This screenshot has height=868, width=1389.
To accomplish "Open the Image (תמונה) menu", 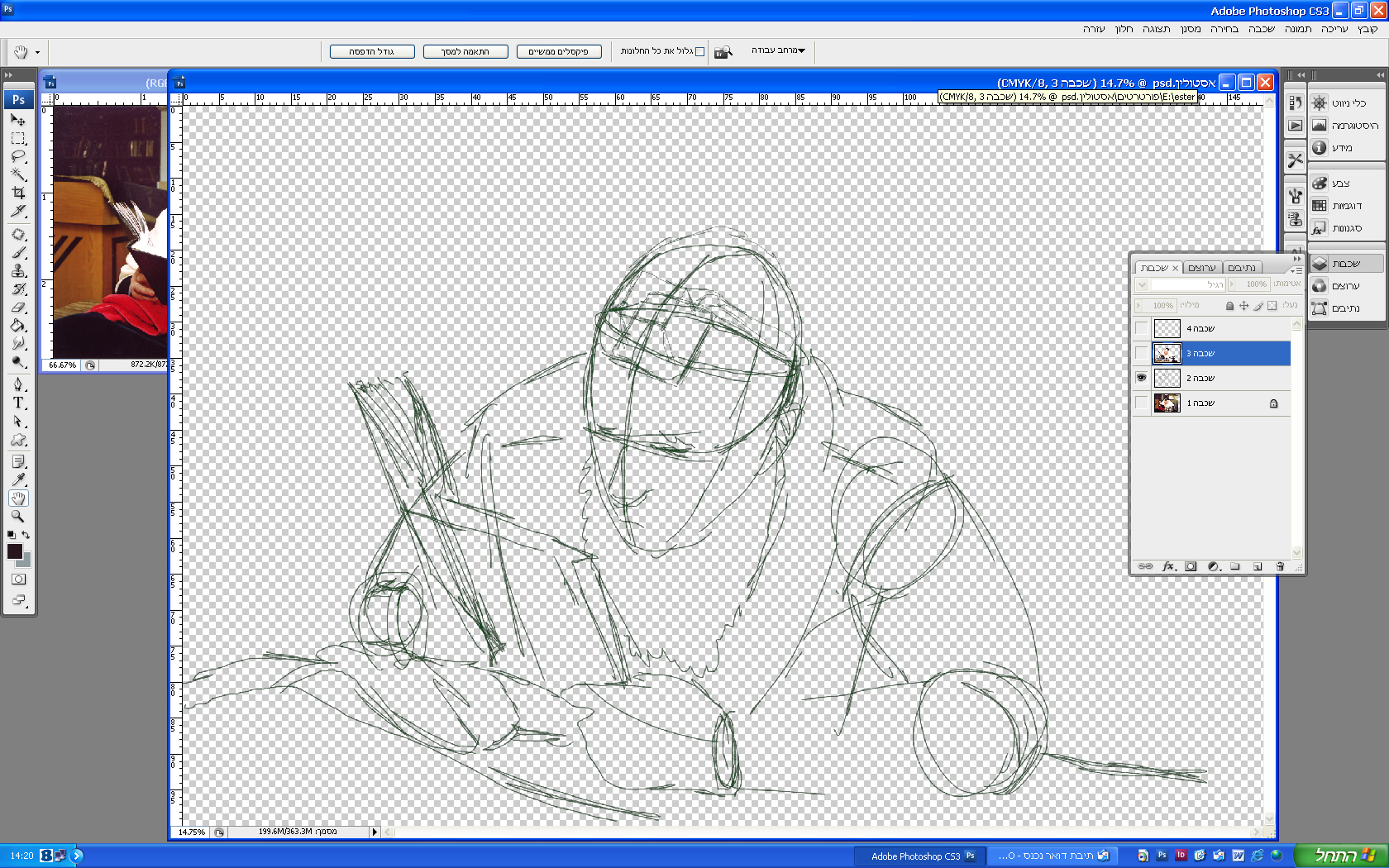I will (1297, 29).
